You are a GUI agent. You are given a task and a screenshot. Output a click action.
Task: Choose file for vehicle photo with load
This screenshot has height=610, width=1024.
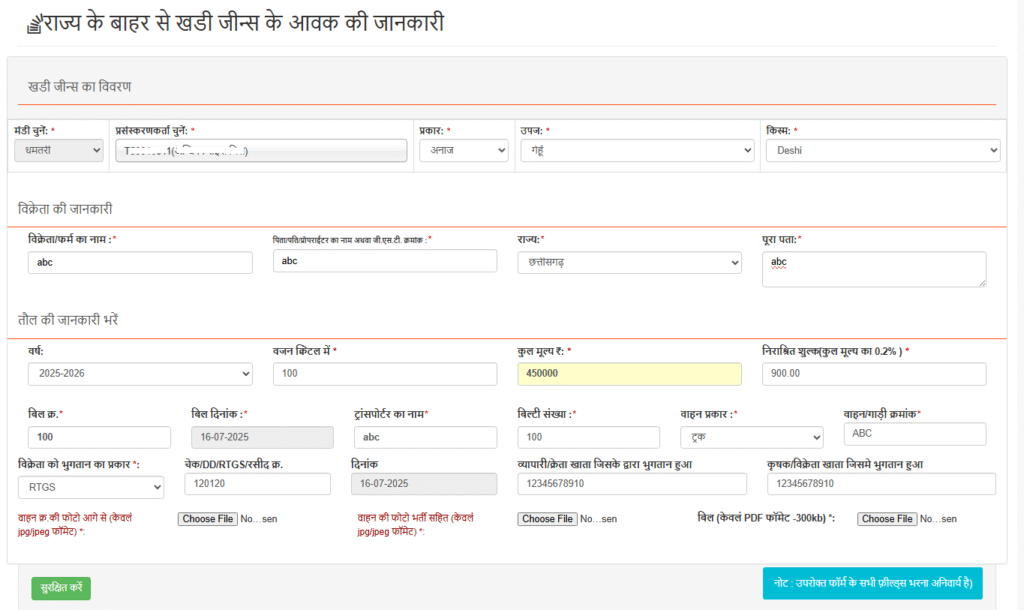(547, 519)
